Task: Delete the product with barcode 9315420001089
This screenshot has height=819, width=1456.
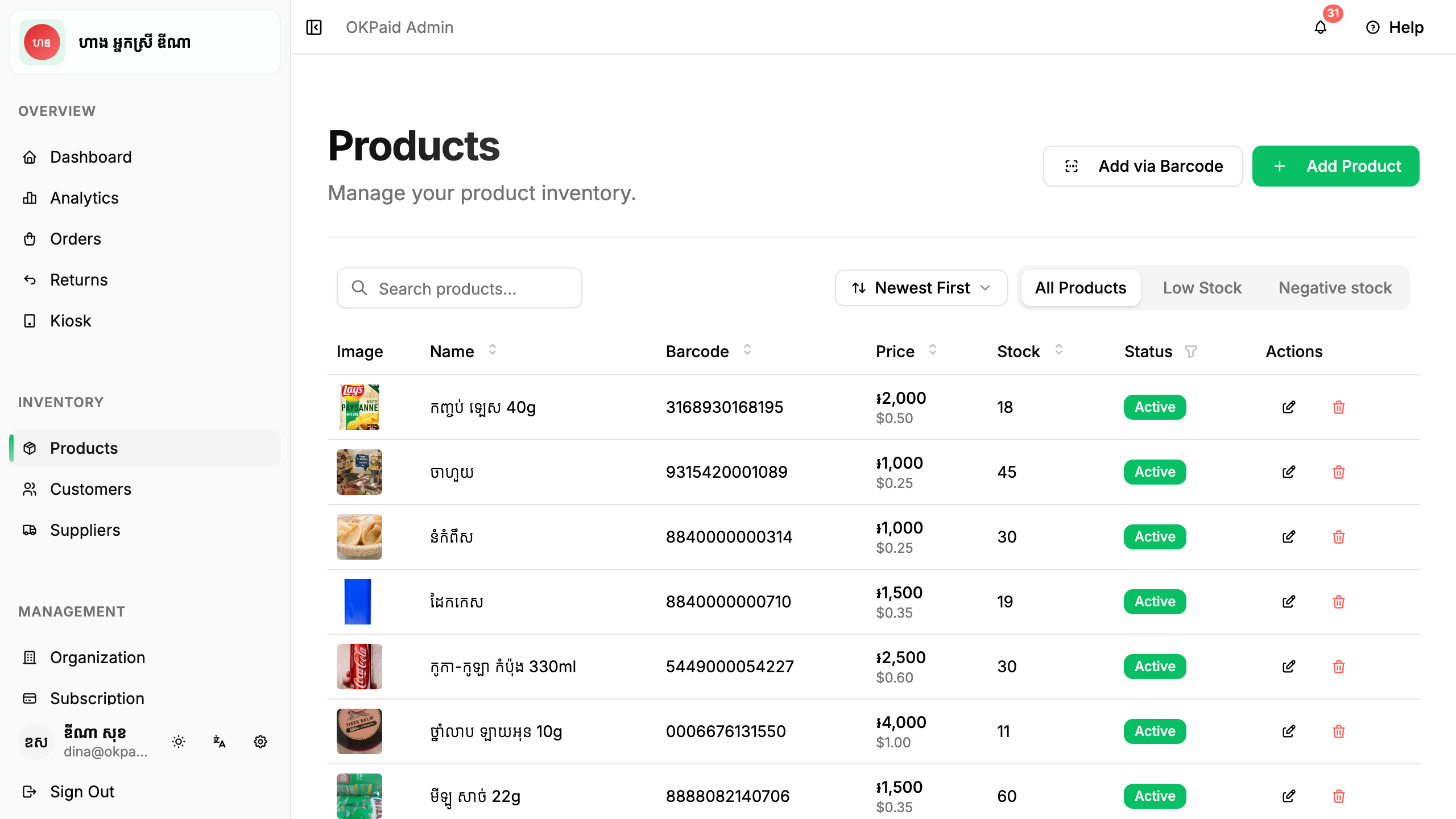Action: [x=1339, y=471]
